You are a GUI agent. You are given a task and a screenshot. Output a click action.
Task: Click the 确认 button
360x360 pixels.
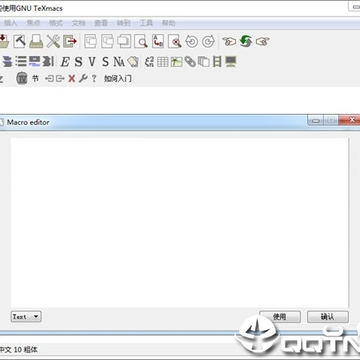tap(328, 317)
